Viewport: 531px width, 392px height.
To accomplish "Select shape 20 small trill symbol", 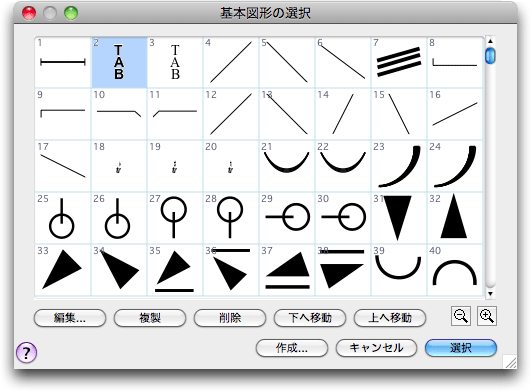I will coord(231,166).
